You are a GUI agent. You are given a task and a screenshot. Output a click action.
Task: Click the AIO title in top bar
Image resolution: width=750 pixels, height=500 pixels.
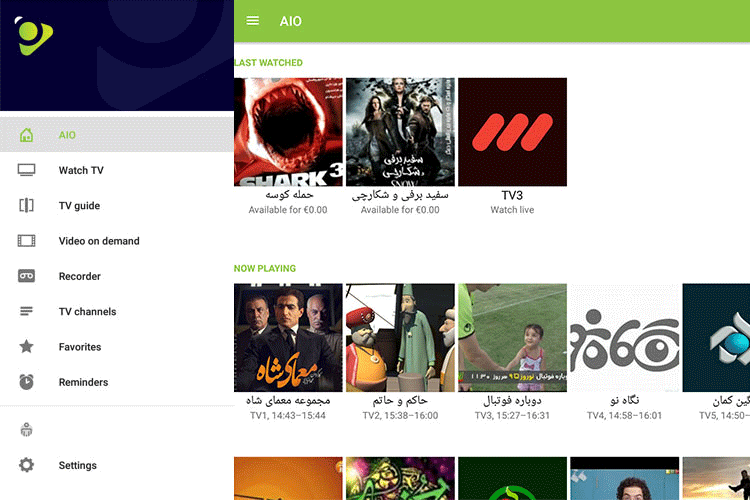291,21
